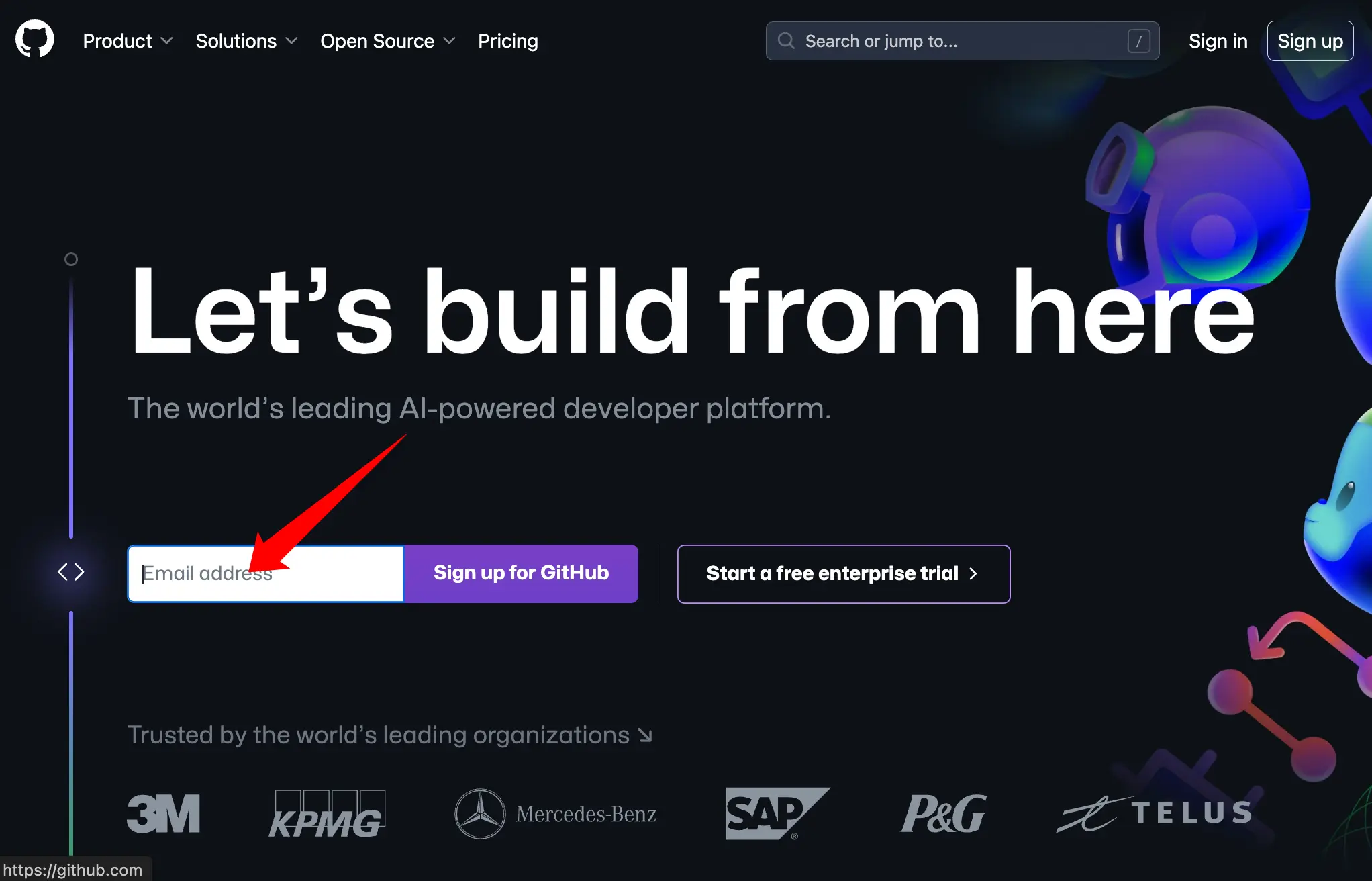Screen dimensions: 1372x881
Task: Click the Search or jump to field
Action: 963,41
